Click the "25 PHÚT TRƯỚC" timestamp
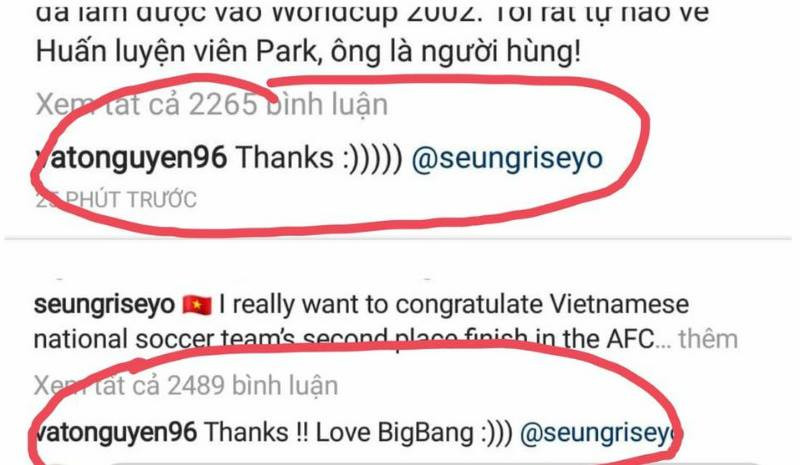Screen dimensions: 800x465 pos(116,200)
